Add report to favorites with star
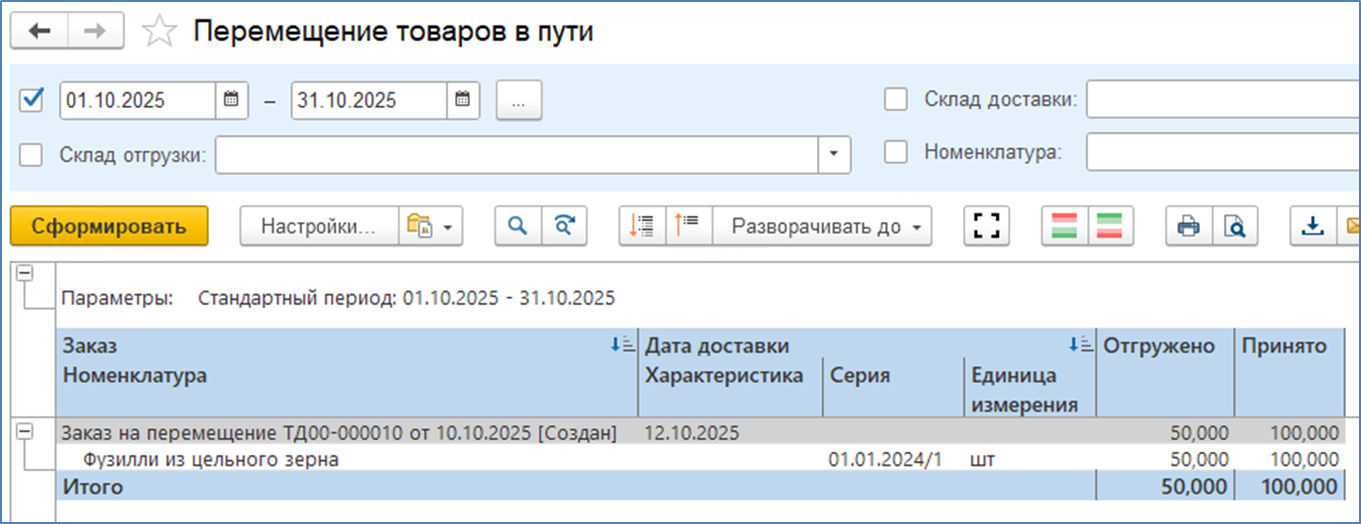The width and height of the screenshot is (1361, 524). [x=158, y=32]
